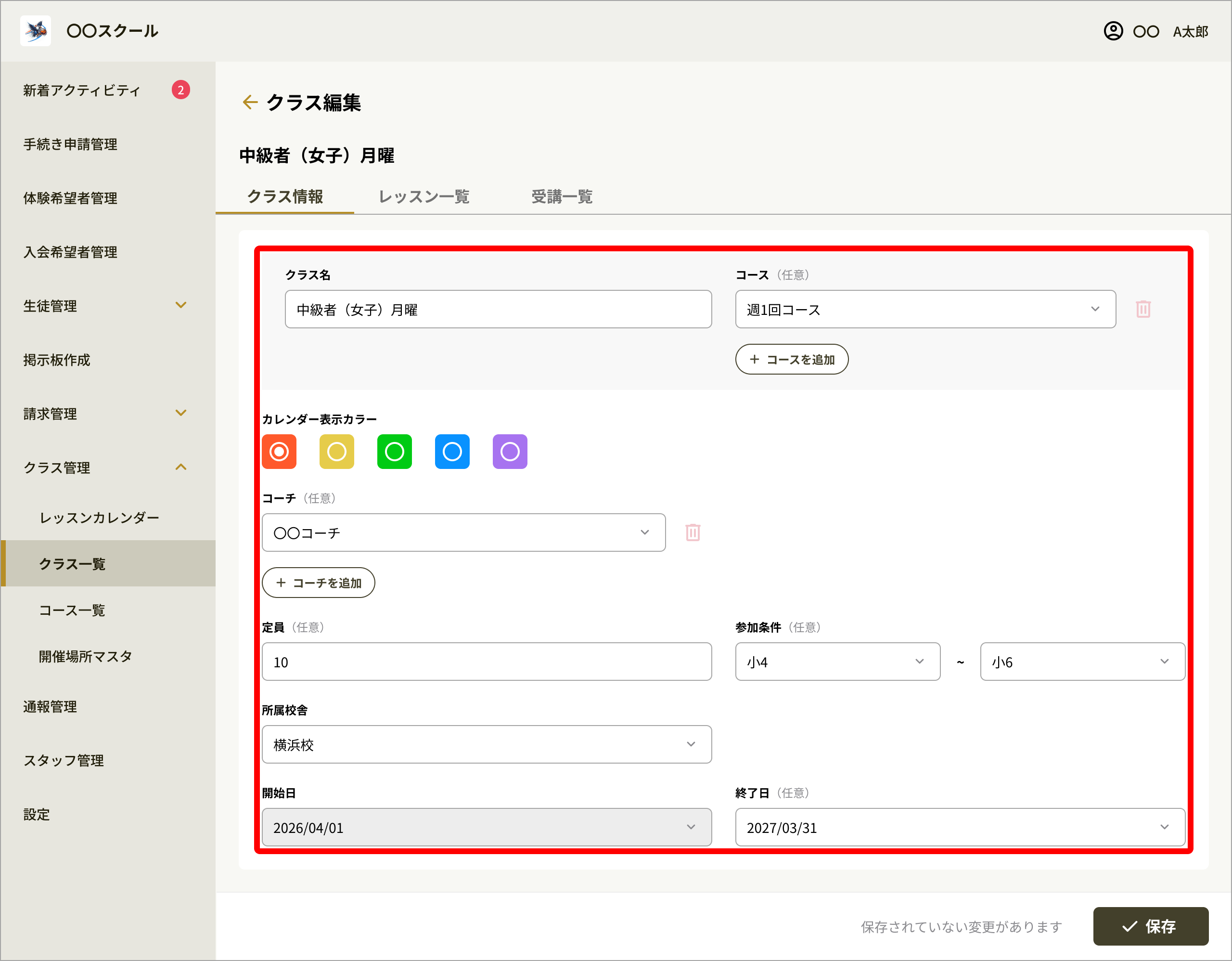Delete the 〇〇コーチ coach row
The height and width of the screenshot is (961, 1232).
point(693,532)
